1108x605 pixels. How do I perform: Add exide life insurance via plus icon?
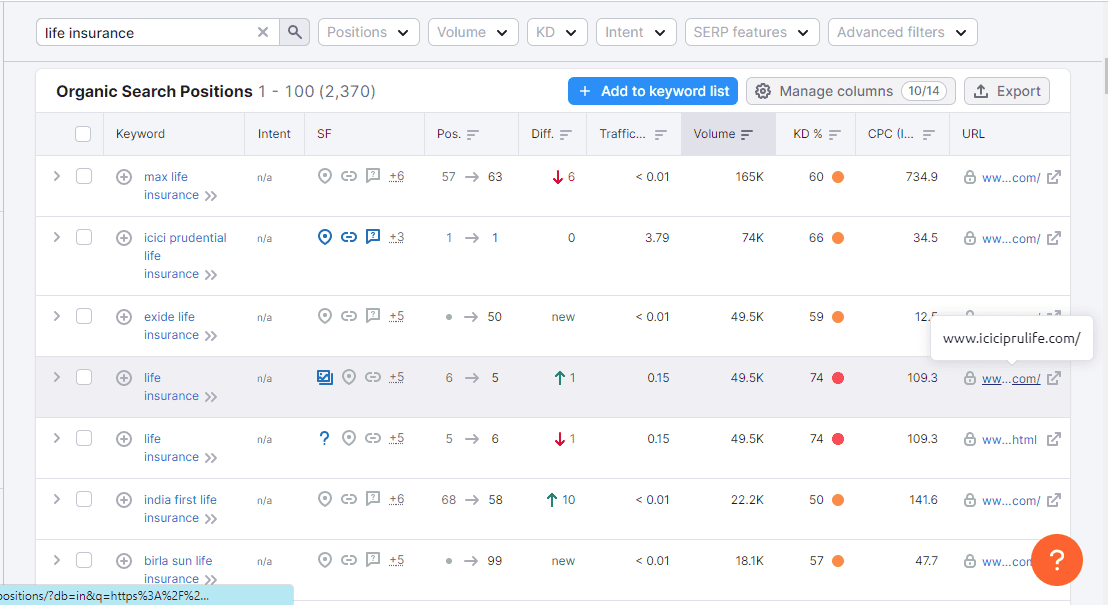coord(124,317)
